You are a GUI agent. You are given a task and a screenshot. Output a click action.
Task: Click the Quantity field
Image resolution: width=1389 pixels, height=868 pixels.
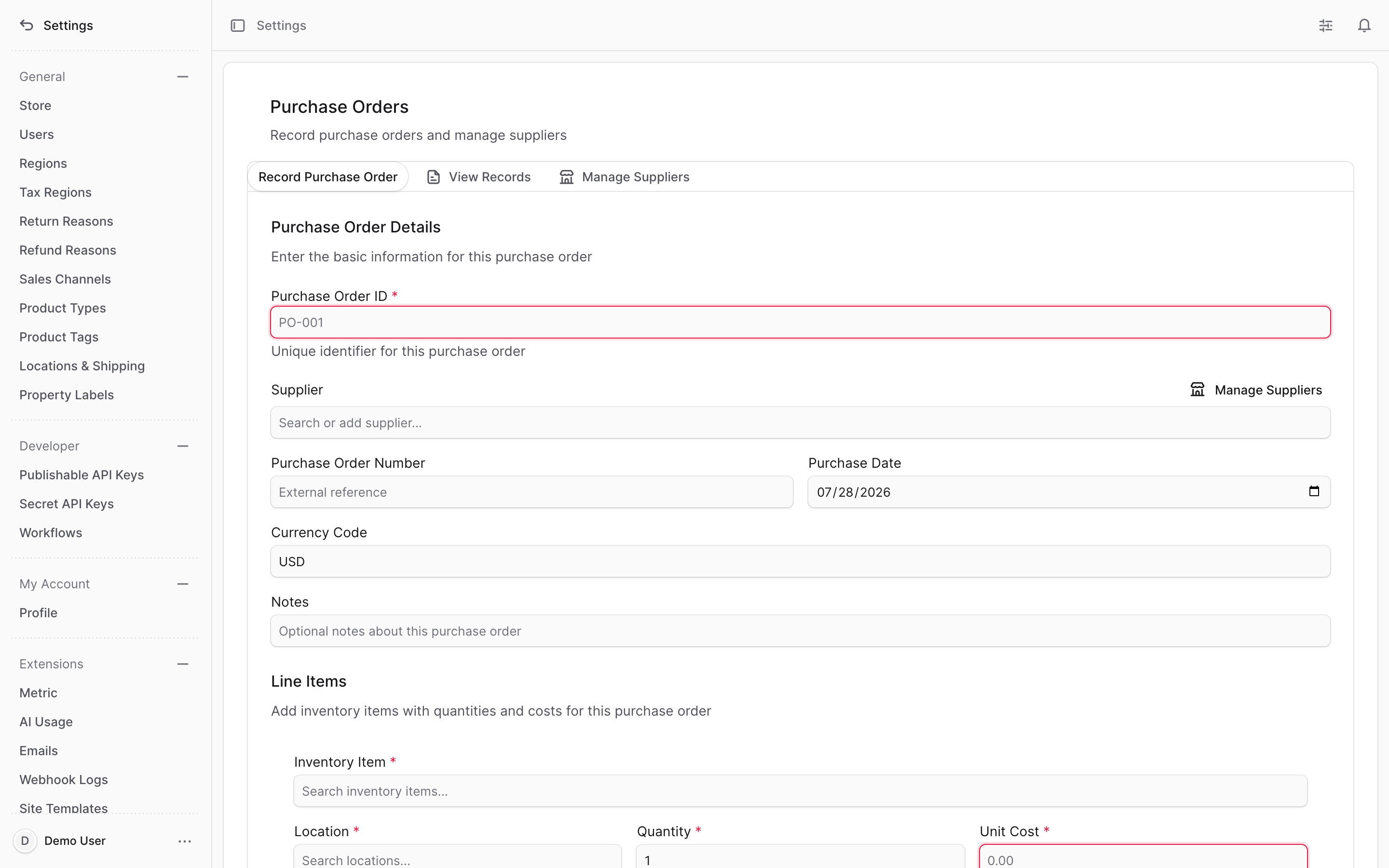point(800,856)
